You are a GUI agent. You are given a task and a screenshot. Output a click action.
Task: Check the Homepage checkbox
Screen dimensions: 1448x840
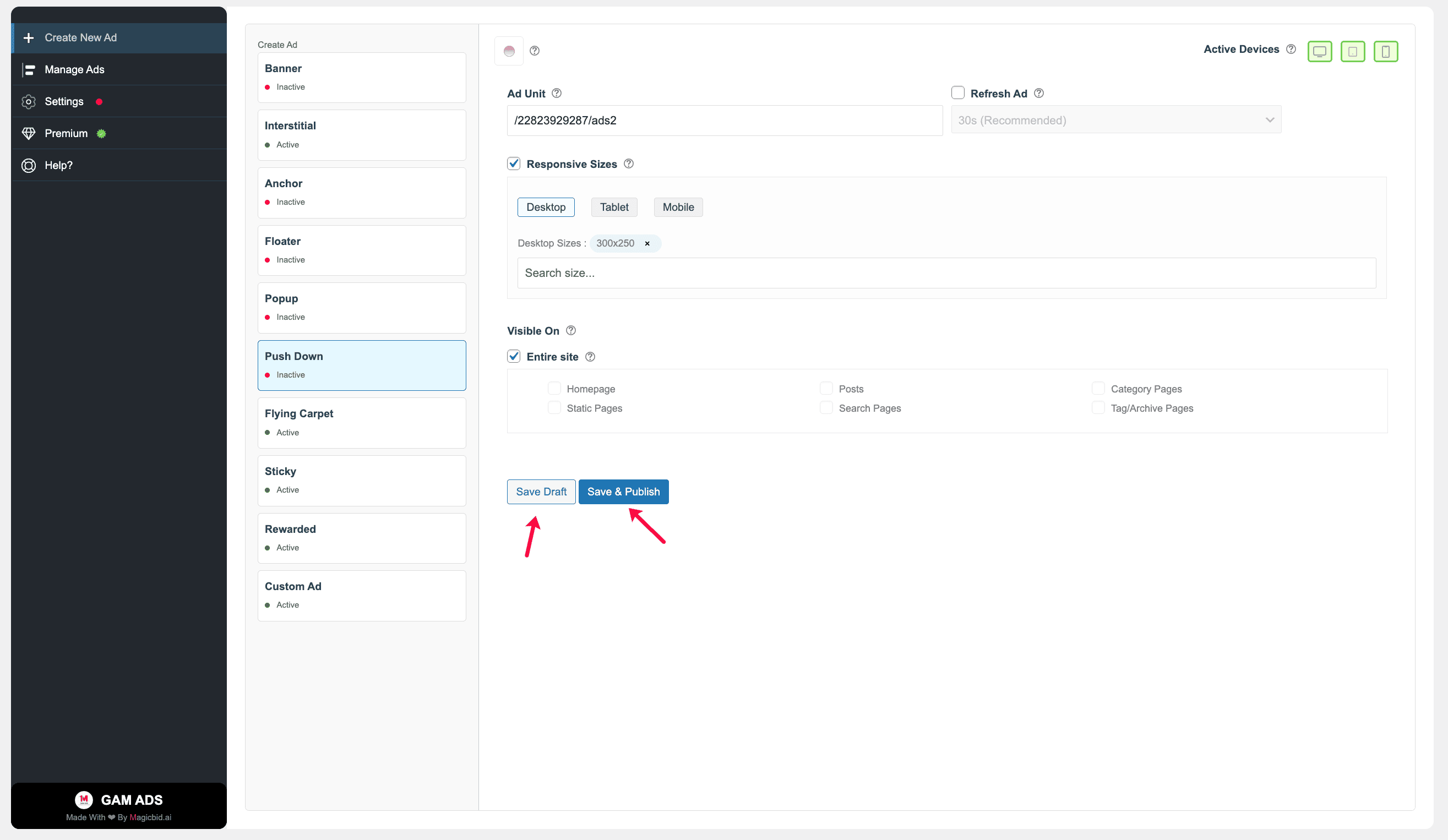click(554, 389)
